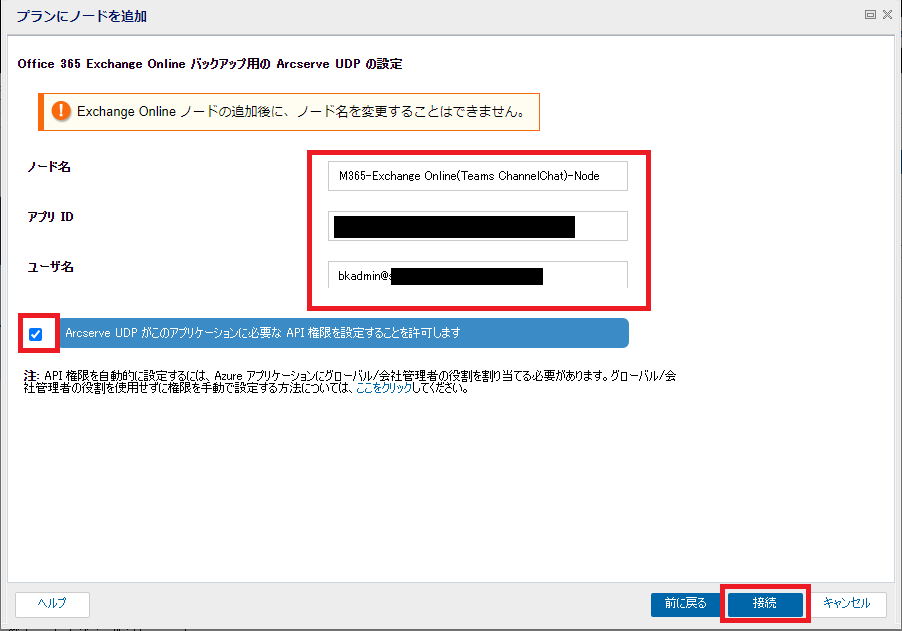Click the アプリ ID input field

(477, 226)
